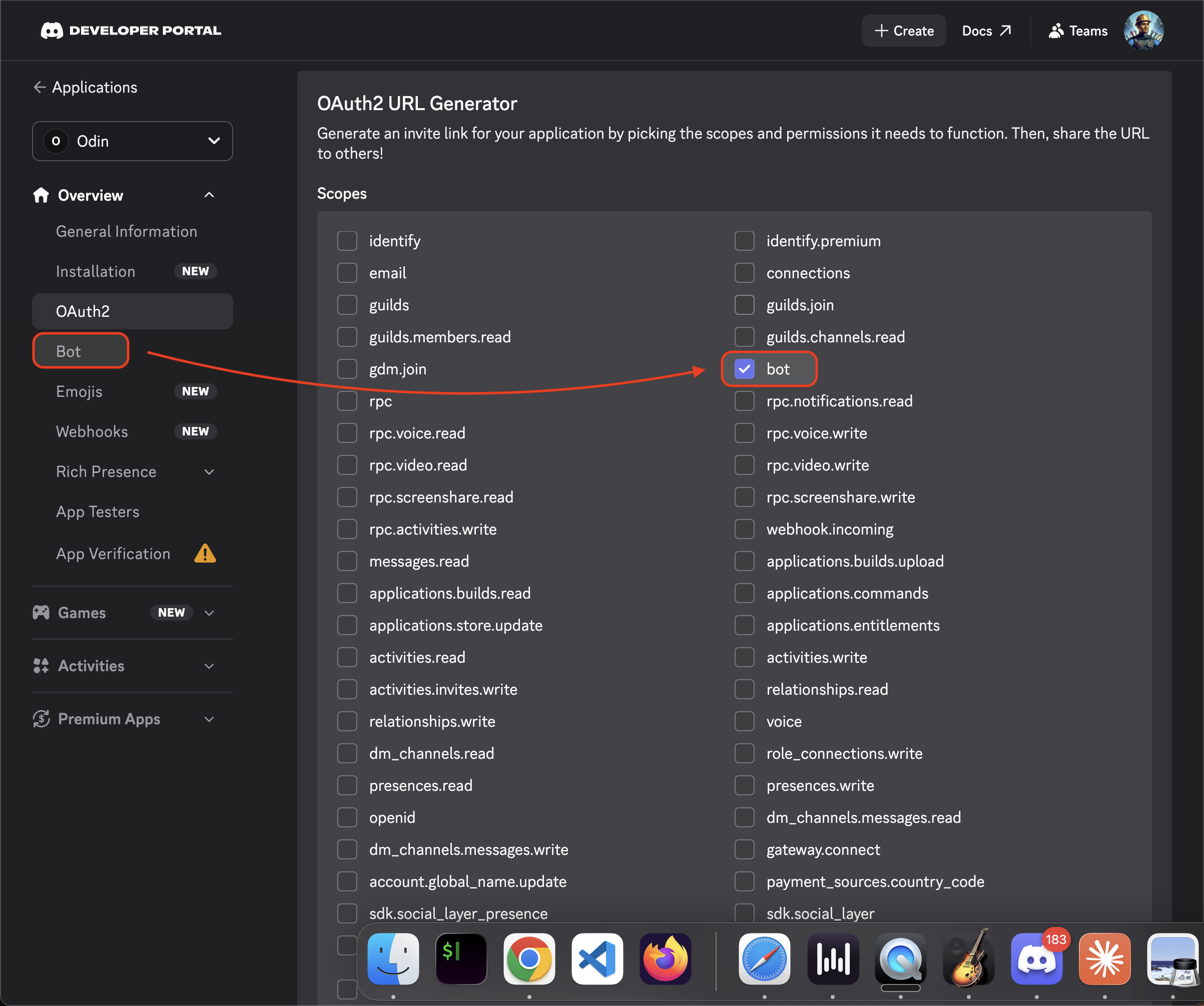Go to Teams
1204x1006 pixels.
pyautogui.click(x=1078, y=31)
